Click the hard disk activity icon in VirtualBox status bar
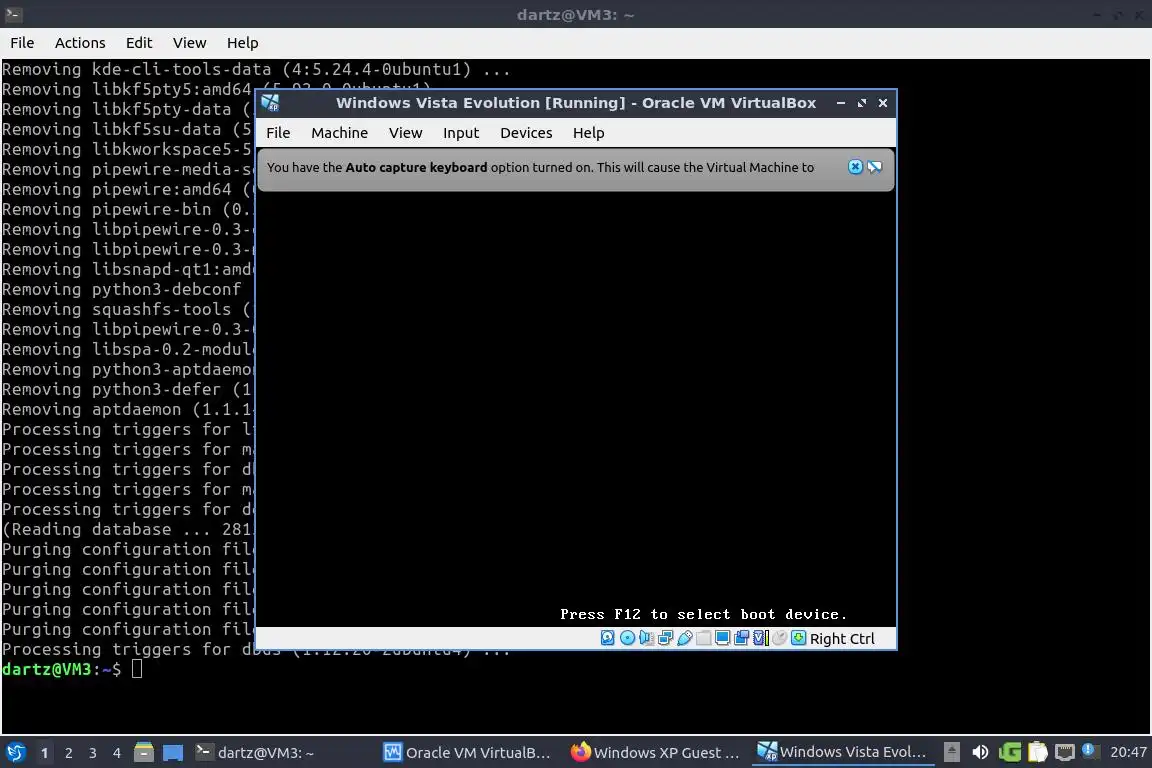1152x768 pixels. pyautogui.click(x=608, y=638)
